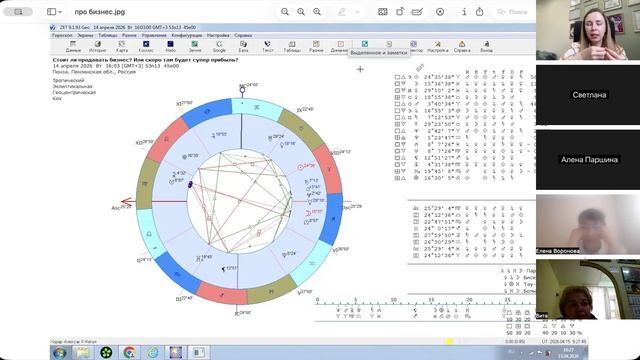
Task: Open the Динамика toolbar icon
Action: click(x=340, y=46)
